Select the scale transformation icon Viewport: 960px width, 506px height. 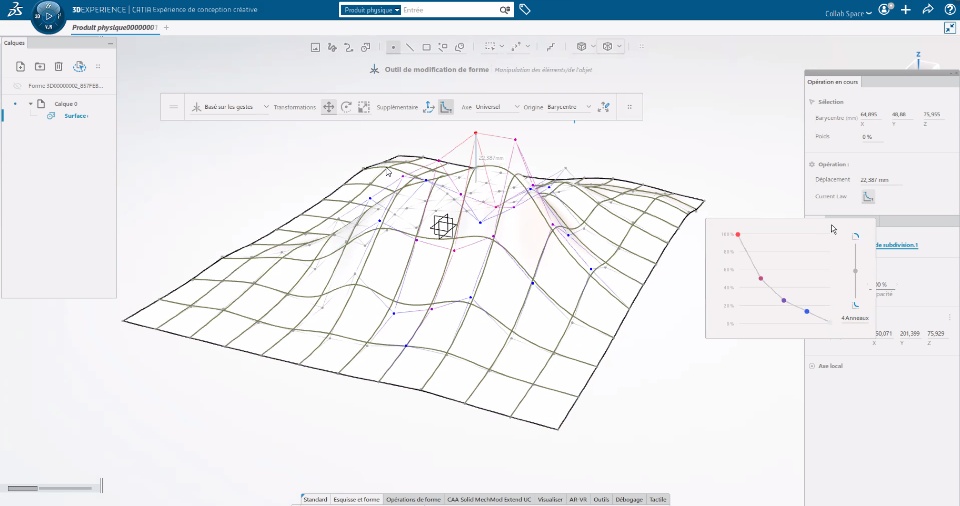click(364, 107)
